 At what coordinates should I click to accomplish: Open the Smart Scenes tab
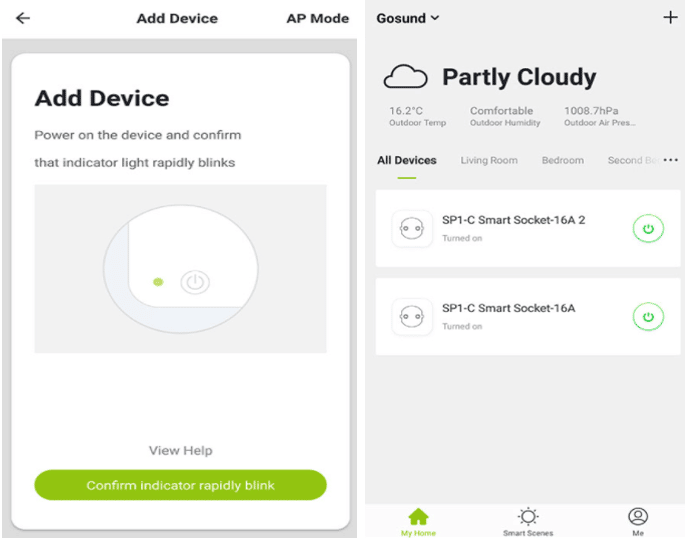coord(528,522)
